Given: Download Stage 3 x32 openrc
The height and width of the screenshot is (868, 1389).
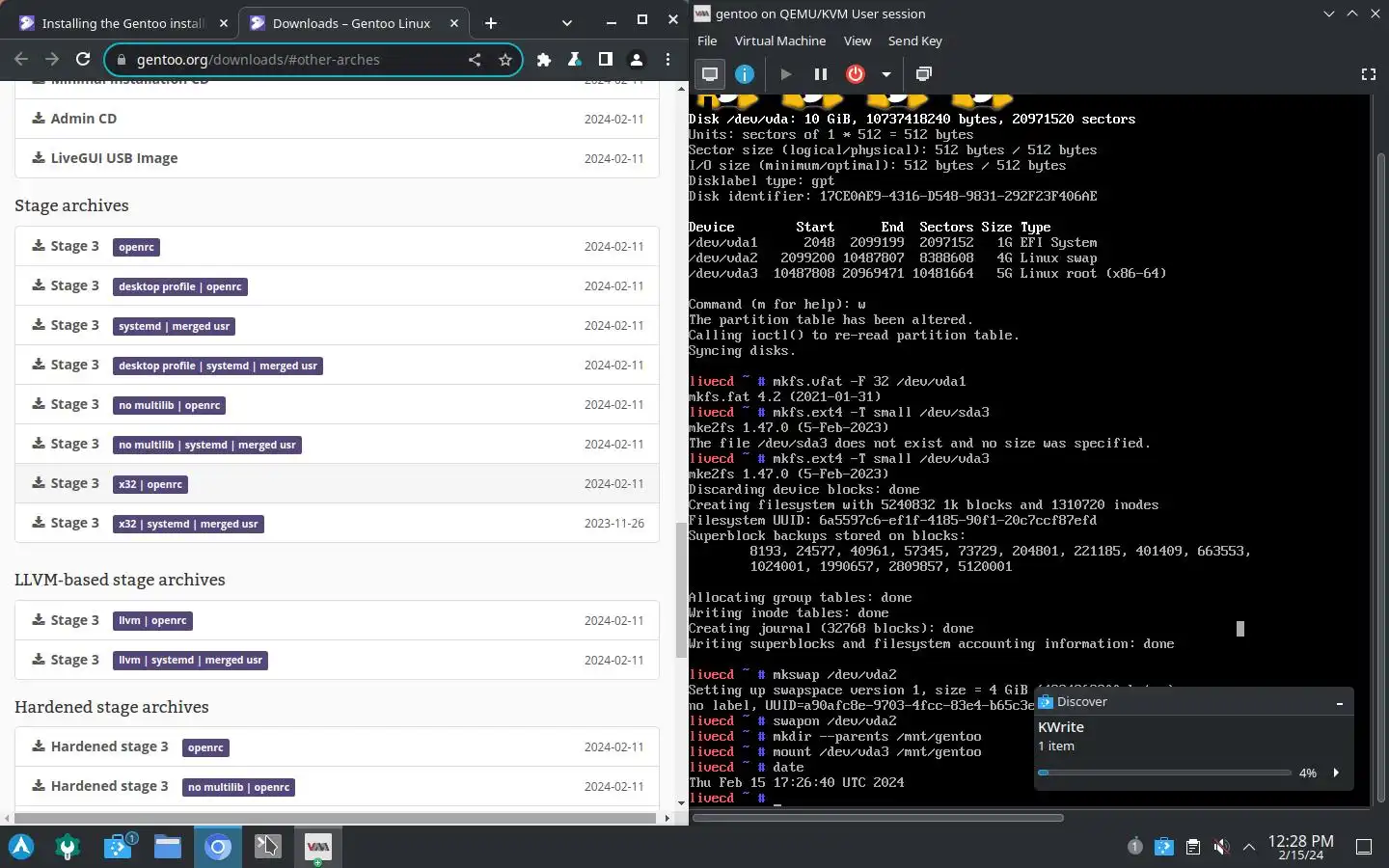Looking at the screenshot, I should [337, 484].
